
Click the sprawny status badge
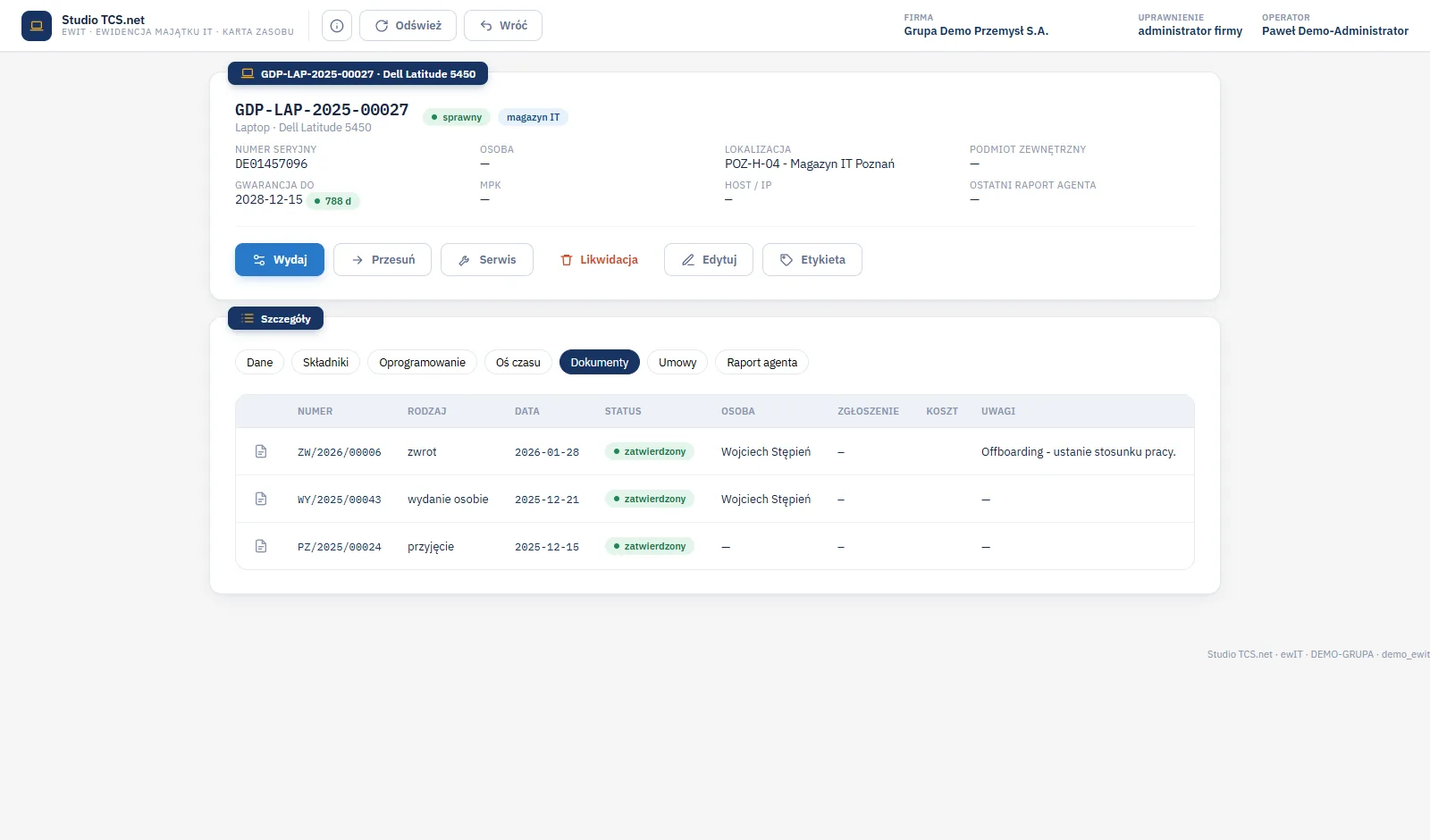pos(457,117)
